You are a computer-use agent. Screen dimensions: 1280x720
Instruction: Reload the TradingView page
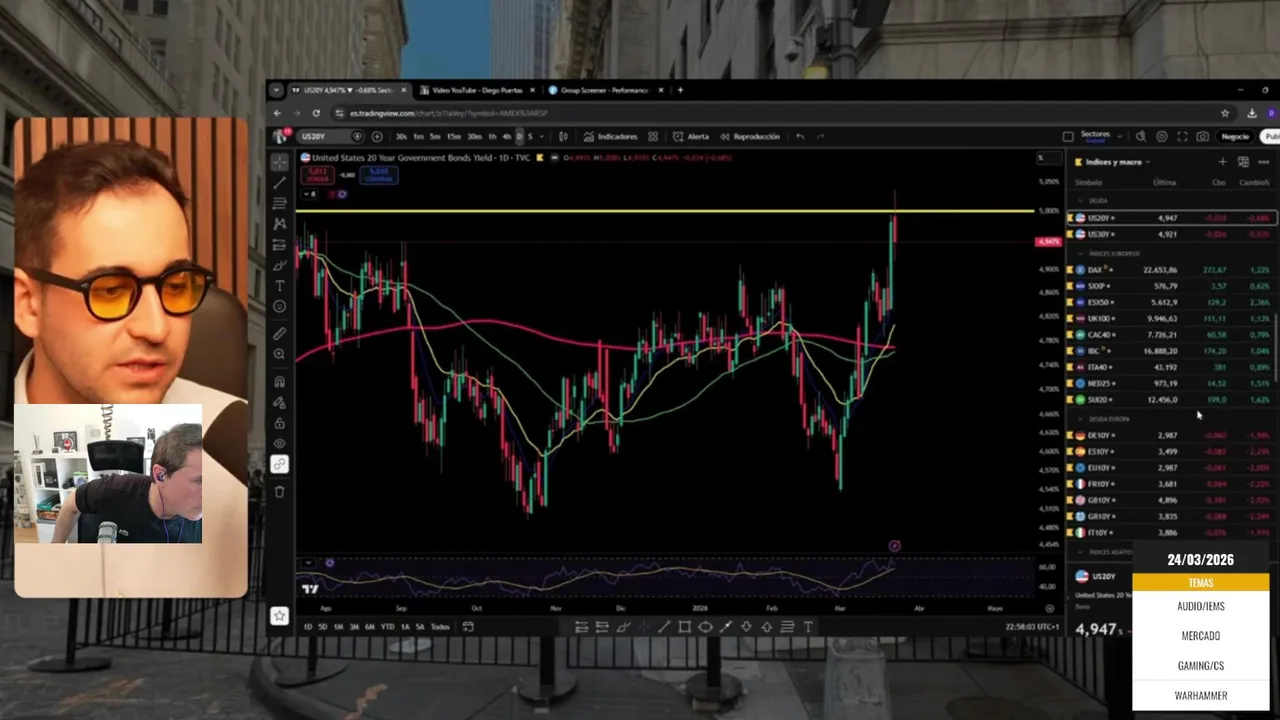316,113
